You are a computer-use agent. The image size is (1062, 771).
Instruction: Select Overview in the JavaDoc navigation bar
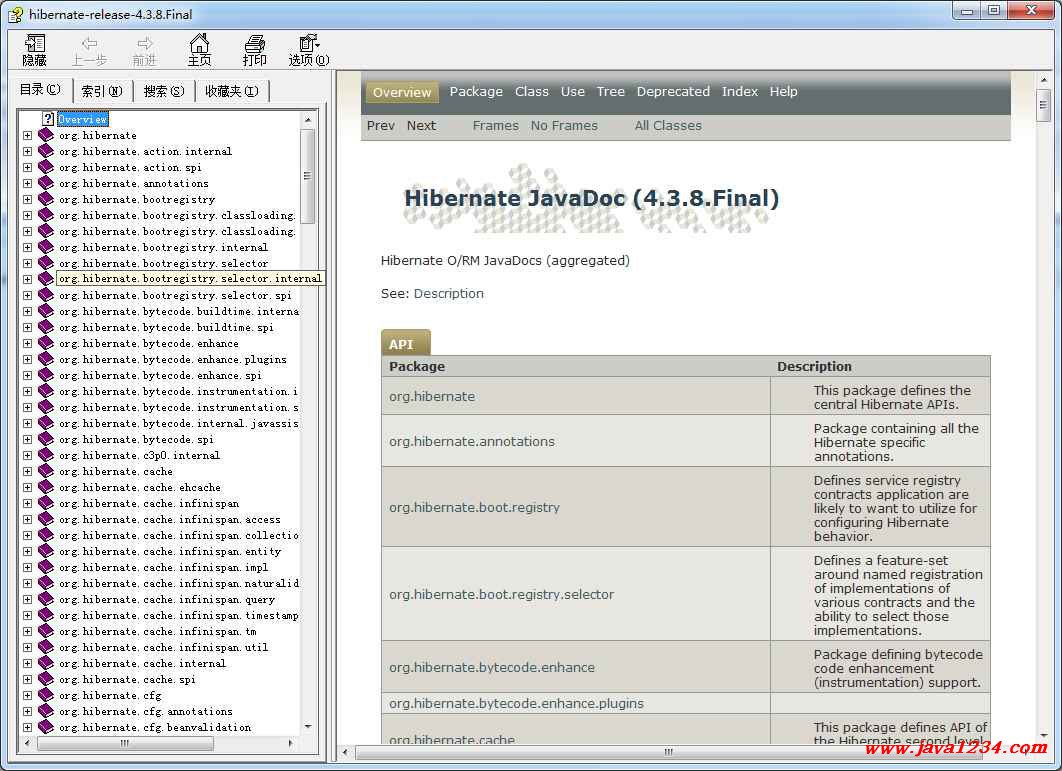point(402,92)
